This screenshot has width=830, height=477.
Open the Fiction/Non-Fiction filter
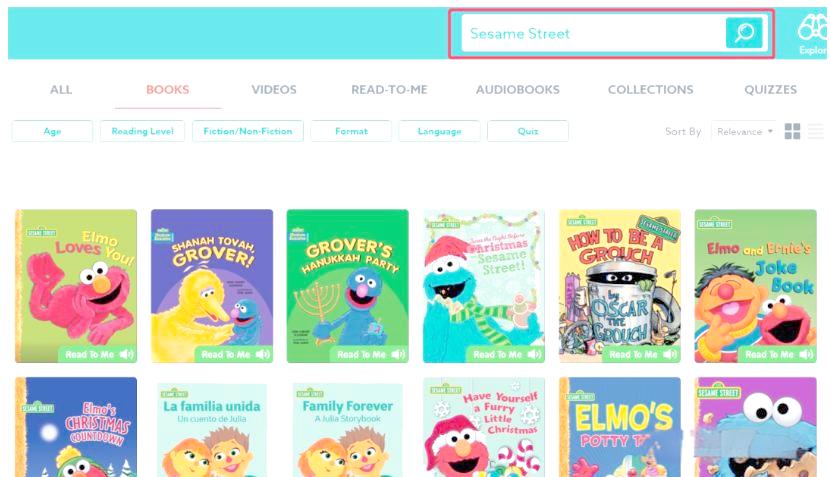tap(248, 131)
